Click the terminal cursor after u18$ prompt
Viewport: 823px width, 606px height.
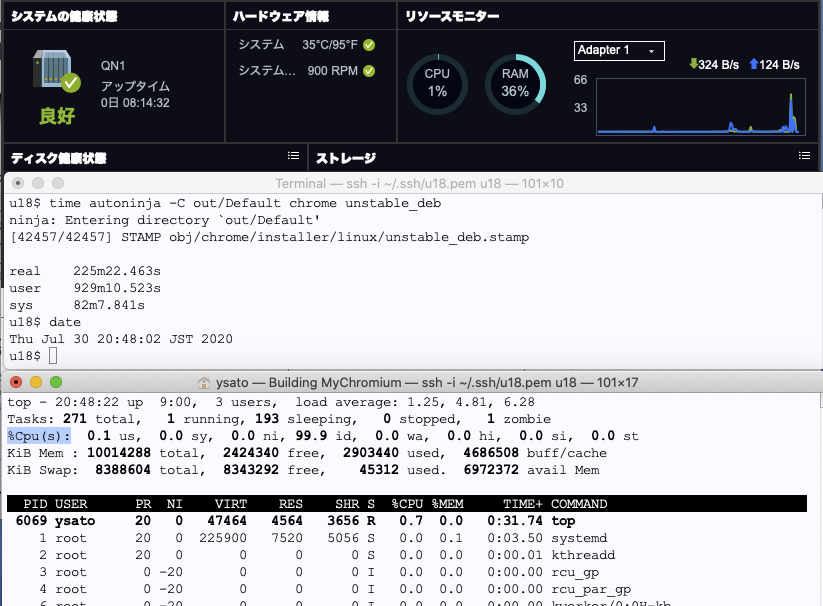pyautogui.click(x=53, y=356)
